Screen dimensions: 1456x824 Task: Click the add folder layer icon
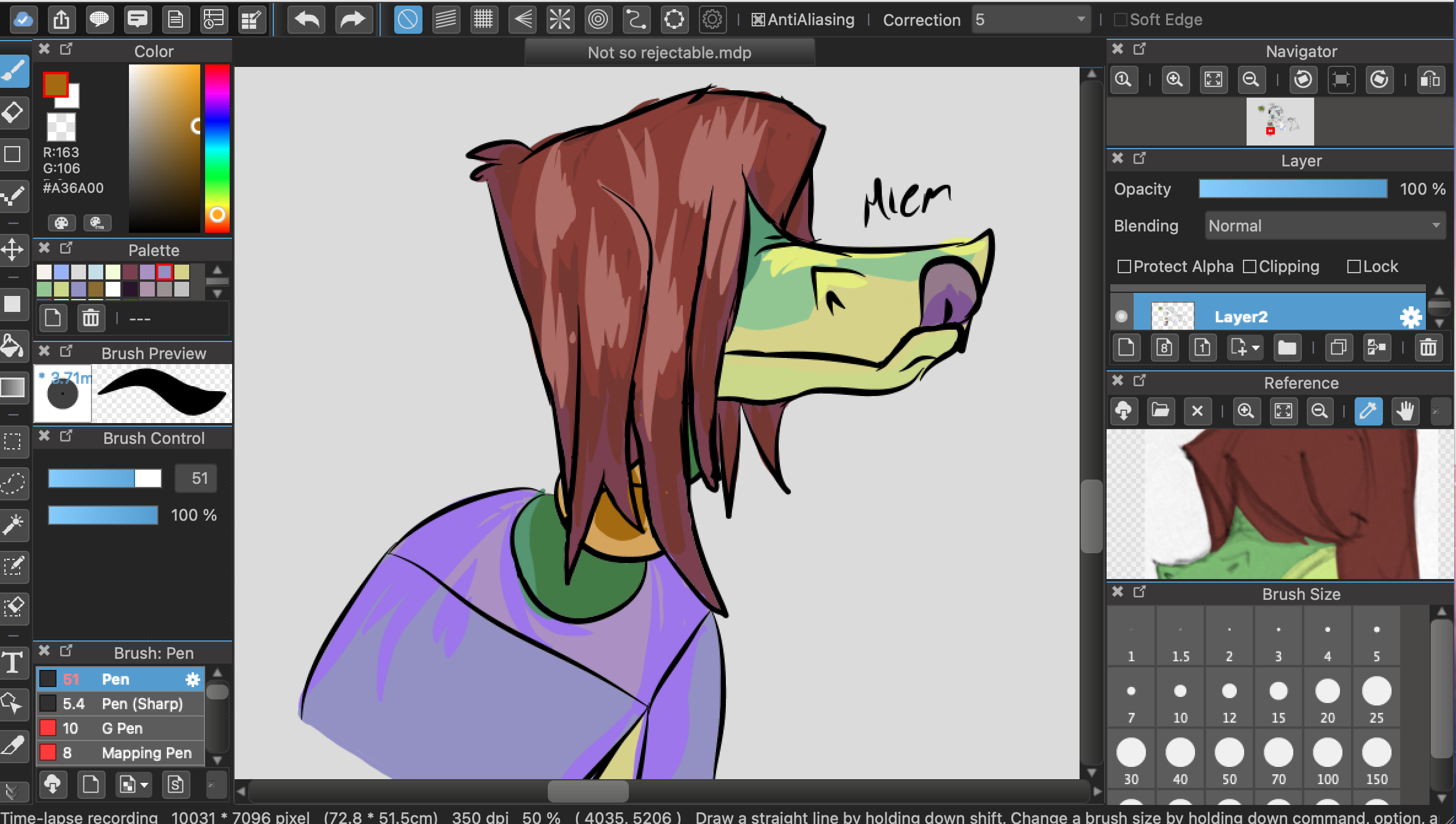(1287, 348)
